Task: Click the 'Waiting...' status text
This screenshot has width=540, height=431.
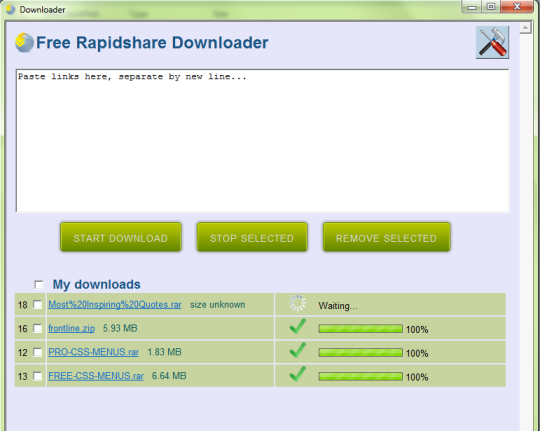Action: point(338,306)
